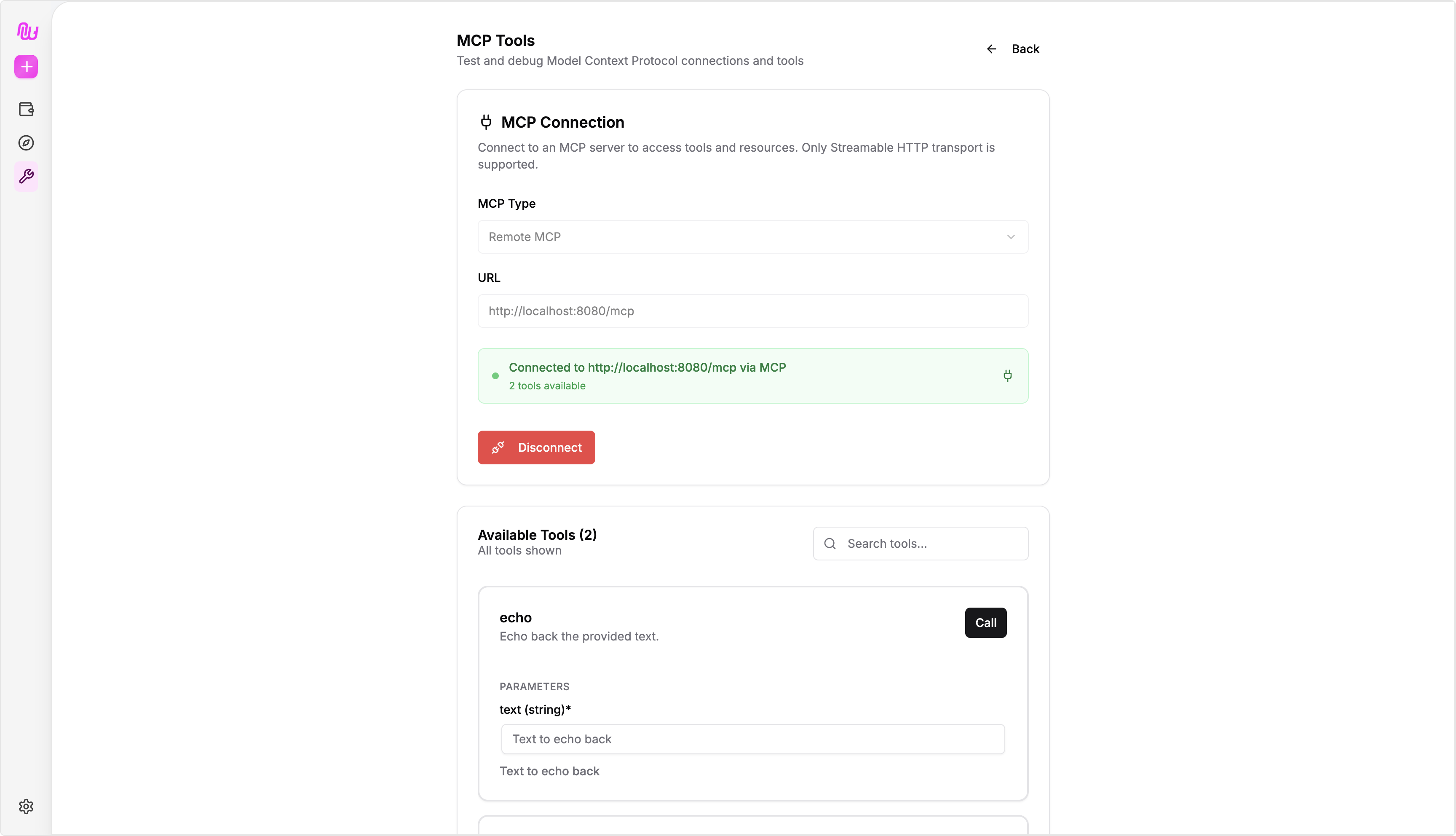The width and height of the screenshot is (1456, 836).
Task: Select the echo tool card title
Action: [x=515, y=618]
